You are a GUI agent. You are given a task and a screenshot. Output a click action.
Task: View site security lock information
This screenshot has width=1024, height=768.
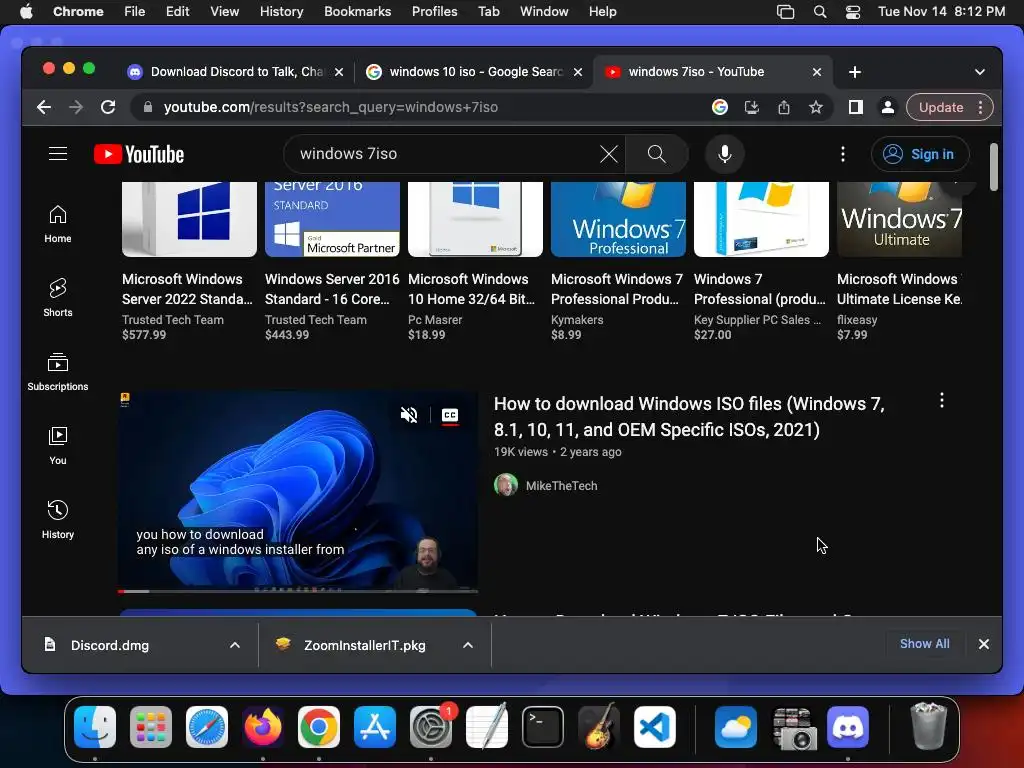[148, 107]
